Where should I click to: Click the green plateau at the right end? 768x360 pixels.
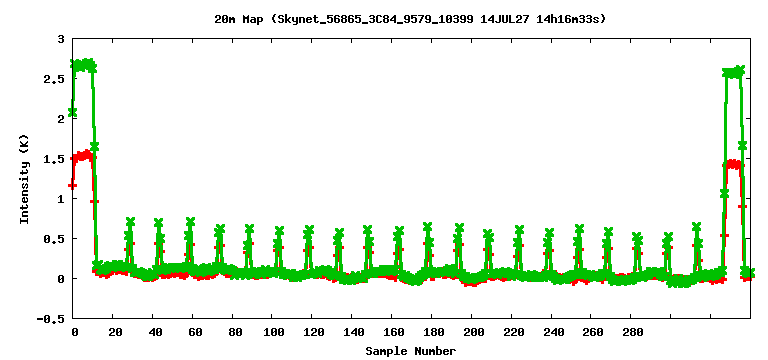[733, 72]
